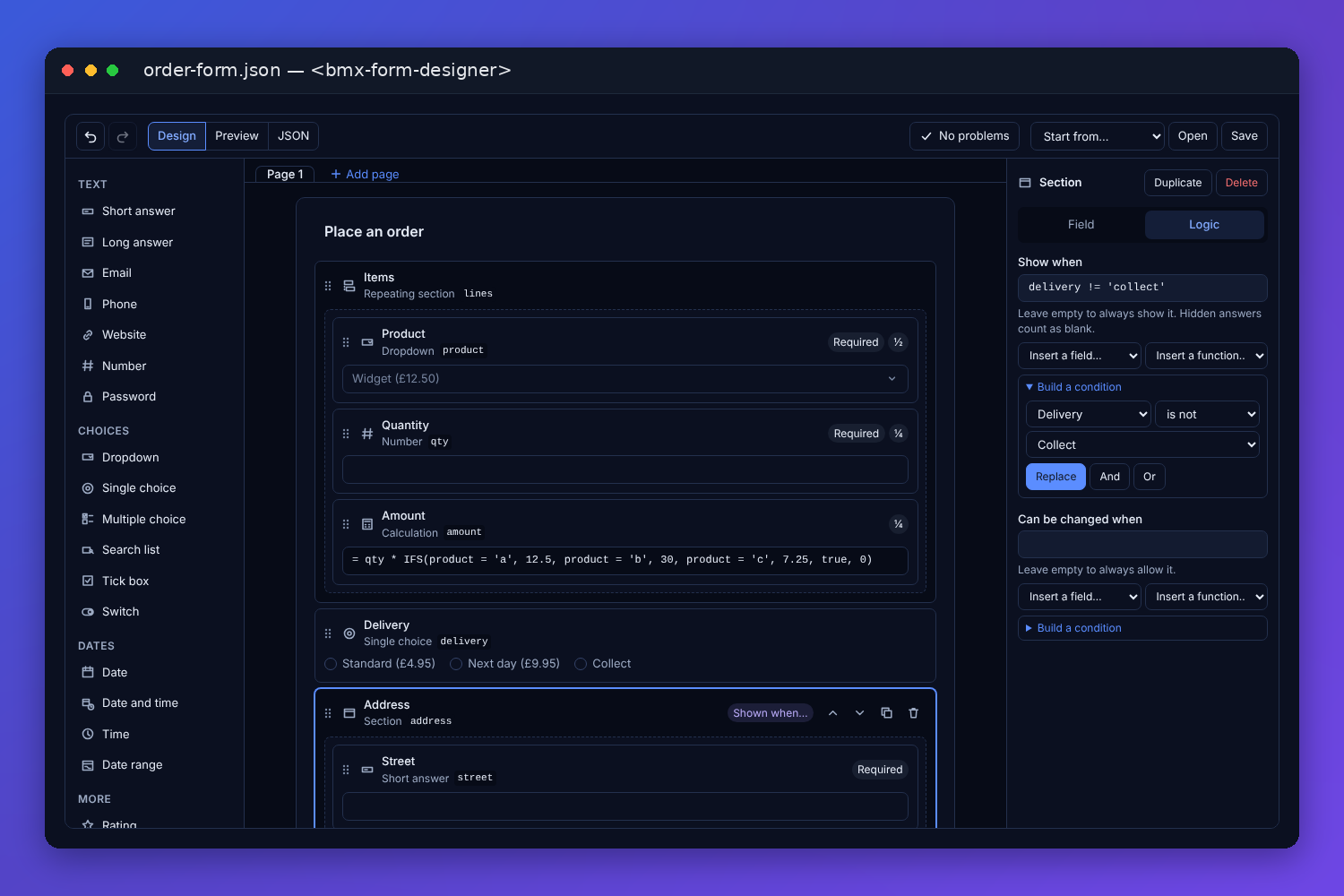Image resolution: width=1344 pixels, height=896 pixels.
Task: Switch to the Preview tab
Action: coord(237,136)
